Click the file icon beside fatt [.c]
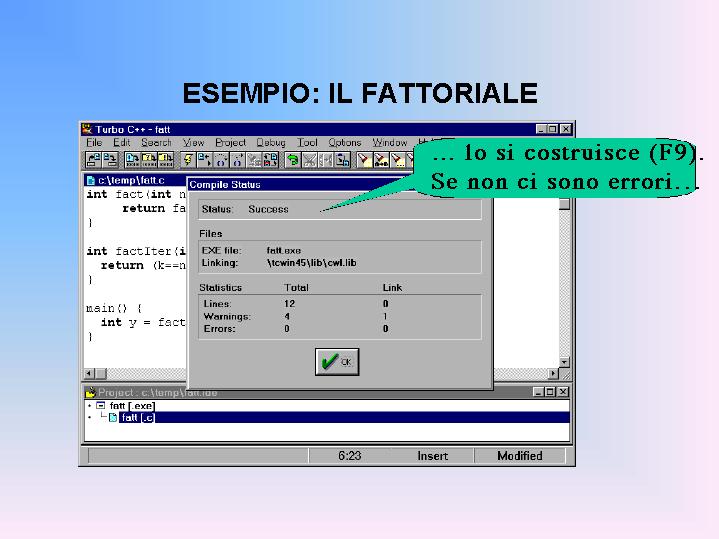This screenshot has width=719, height=539. pos(113,418)
